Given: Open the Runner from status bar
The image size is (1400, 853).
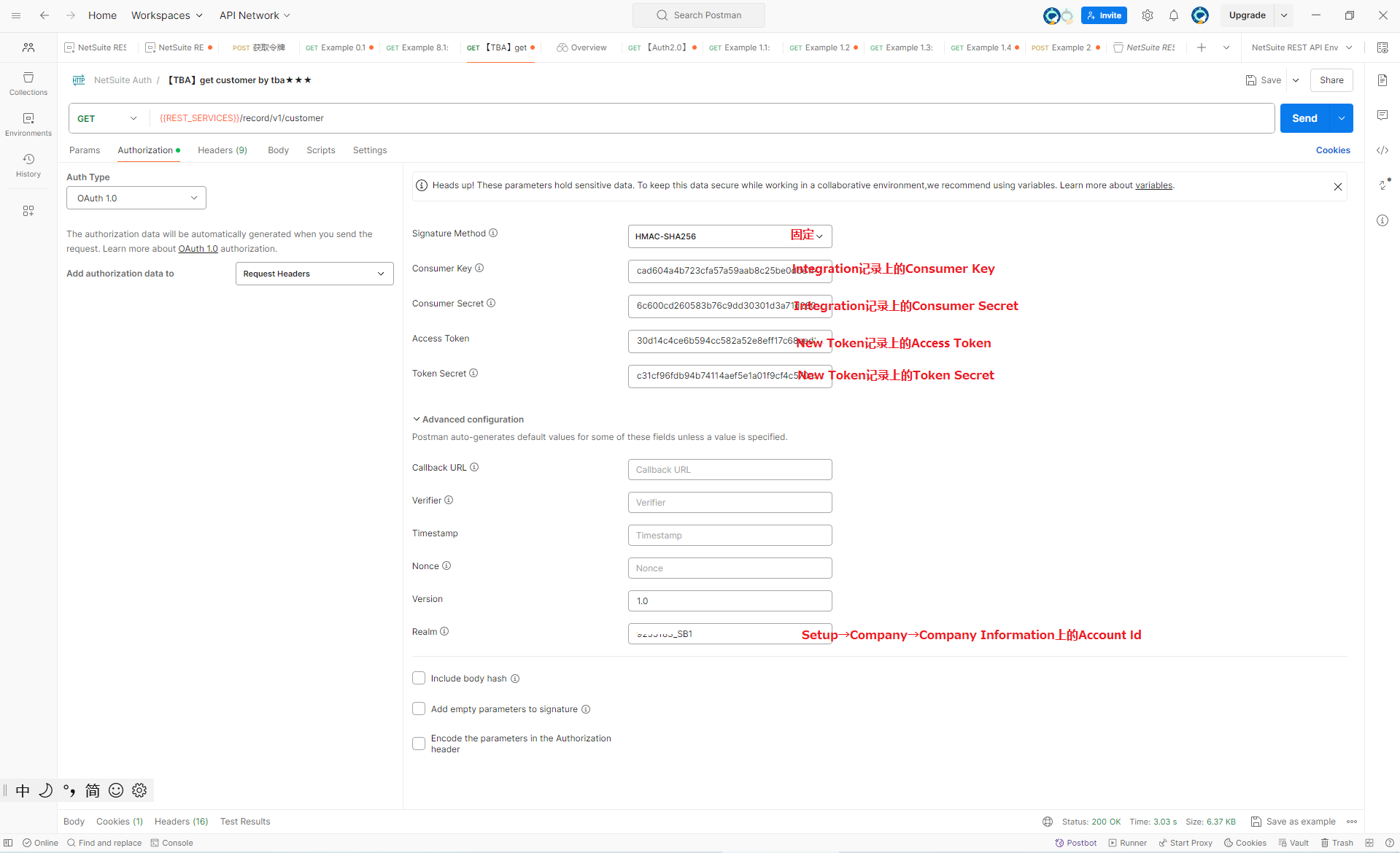Looking at the screenshot, I should pos(1127,843).
